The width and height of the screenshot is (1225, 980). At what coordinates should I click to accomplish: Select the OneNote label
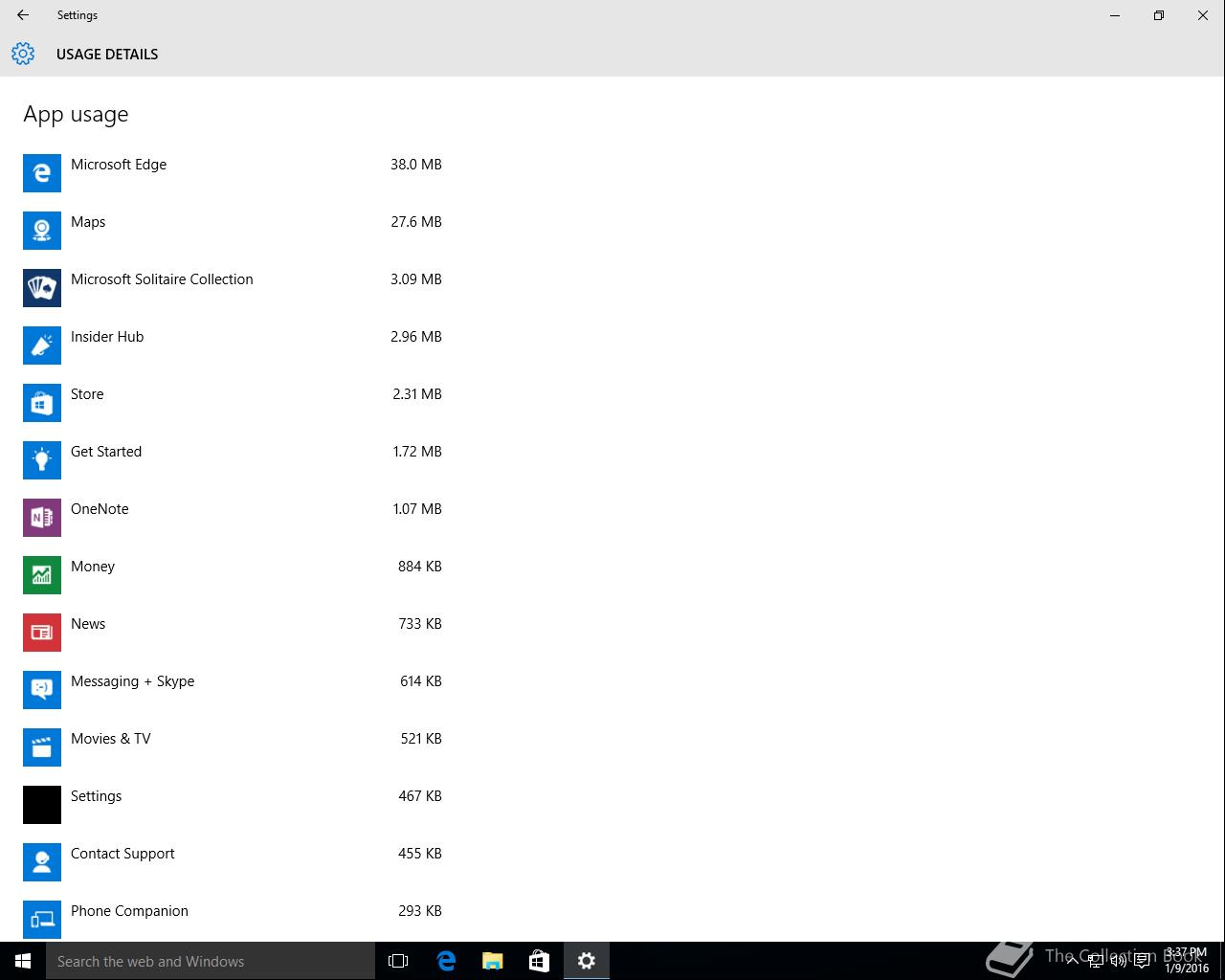pos(100,509)
